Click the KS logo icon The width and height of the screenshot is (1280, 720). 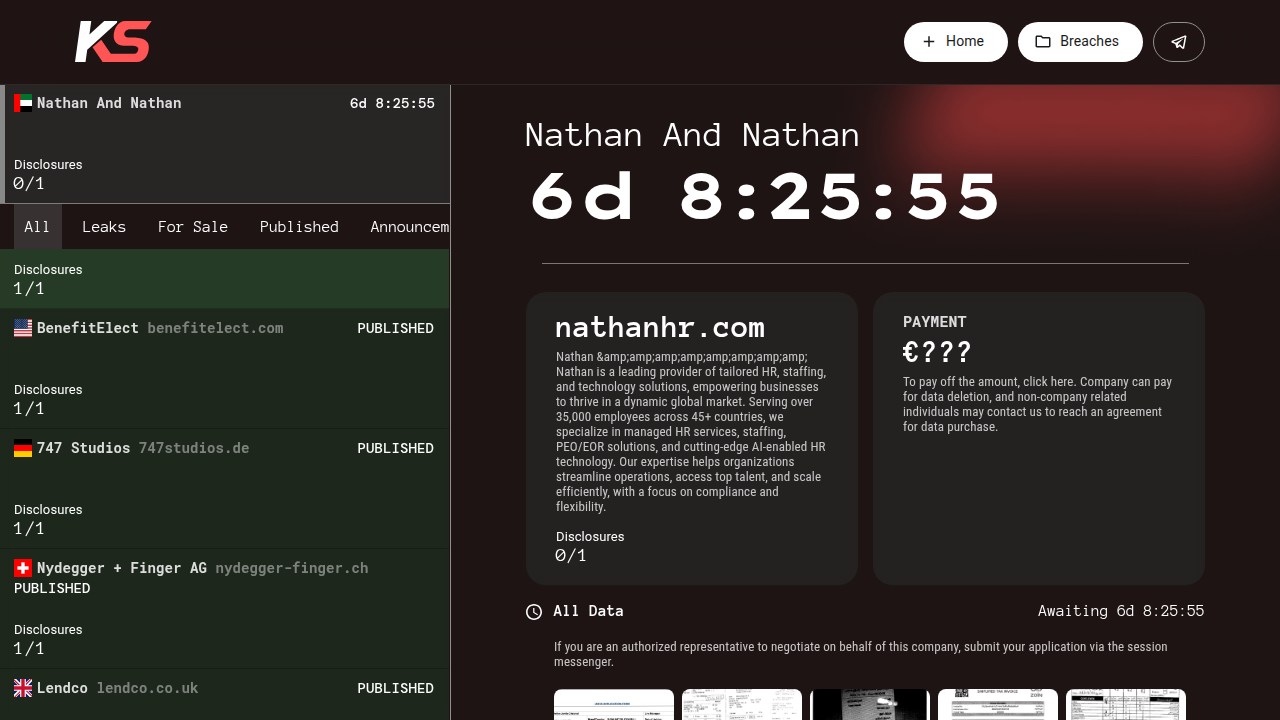click(113, 42)
